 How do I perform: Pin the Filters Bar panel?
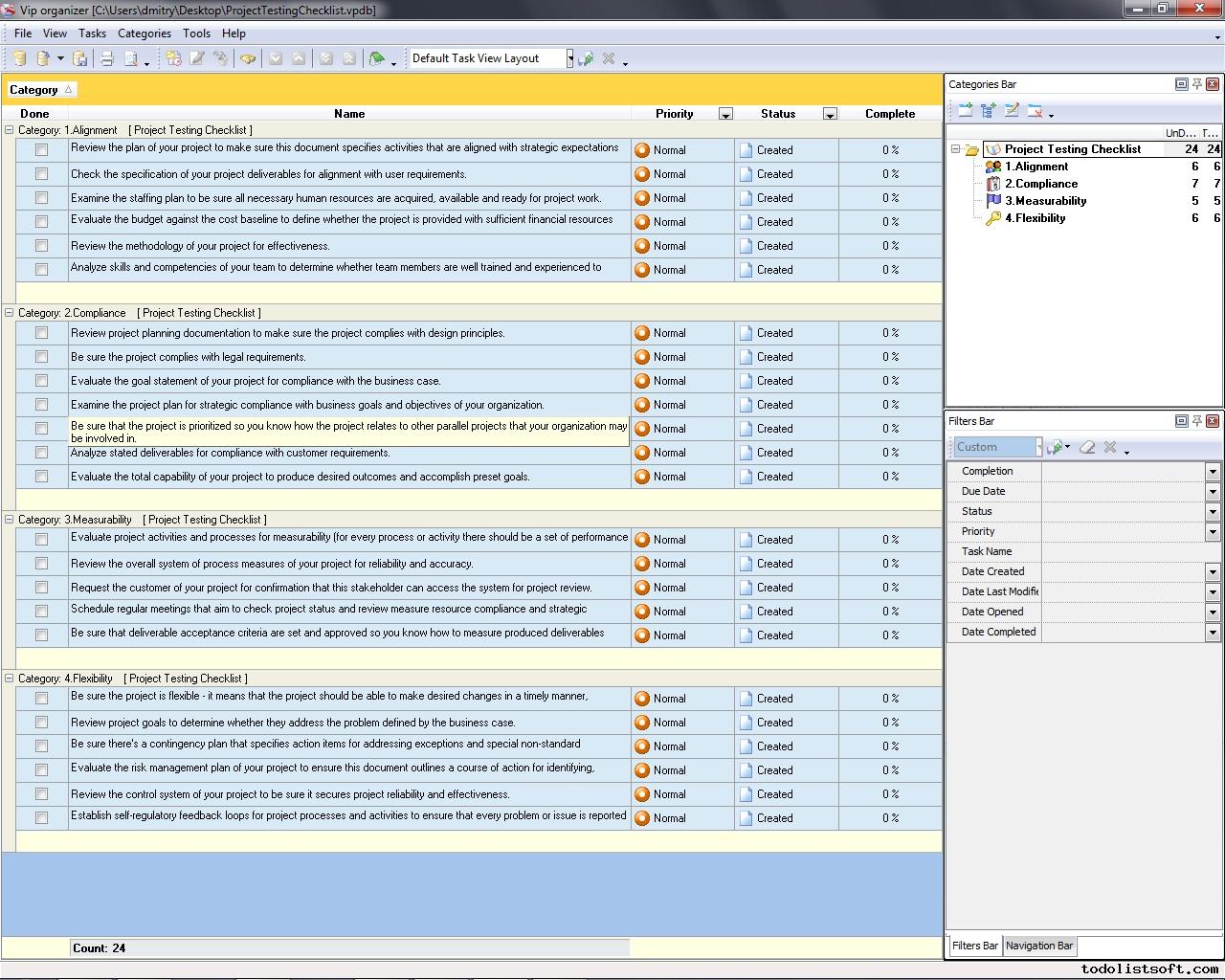click(1196, 421)
